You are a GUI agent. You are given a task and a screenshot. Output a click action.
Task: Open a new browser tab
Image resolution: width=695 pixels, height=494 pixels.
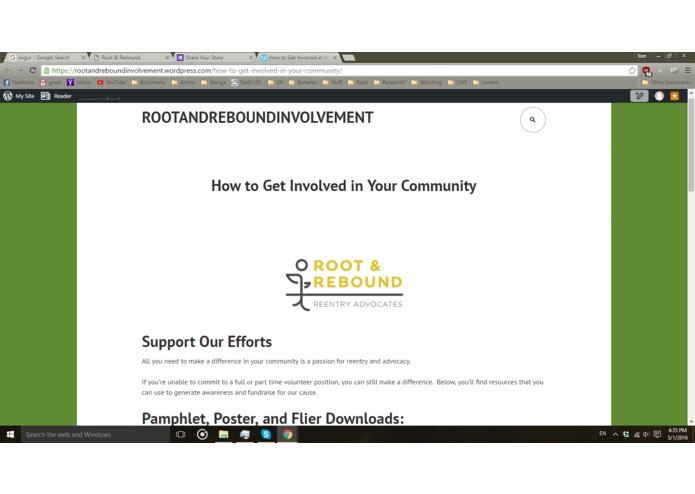point(349,58)
